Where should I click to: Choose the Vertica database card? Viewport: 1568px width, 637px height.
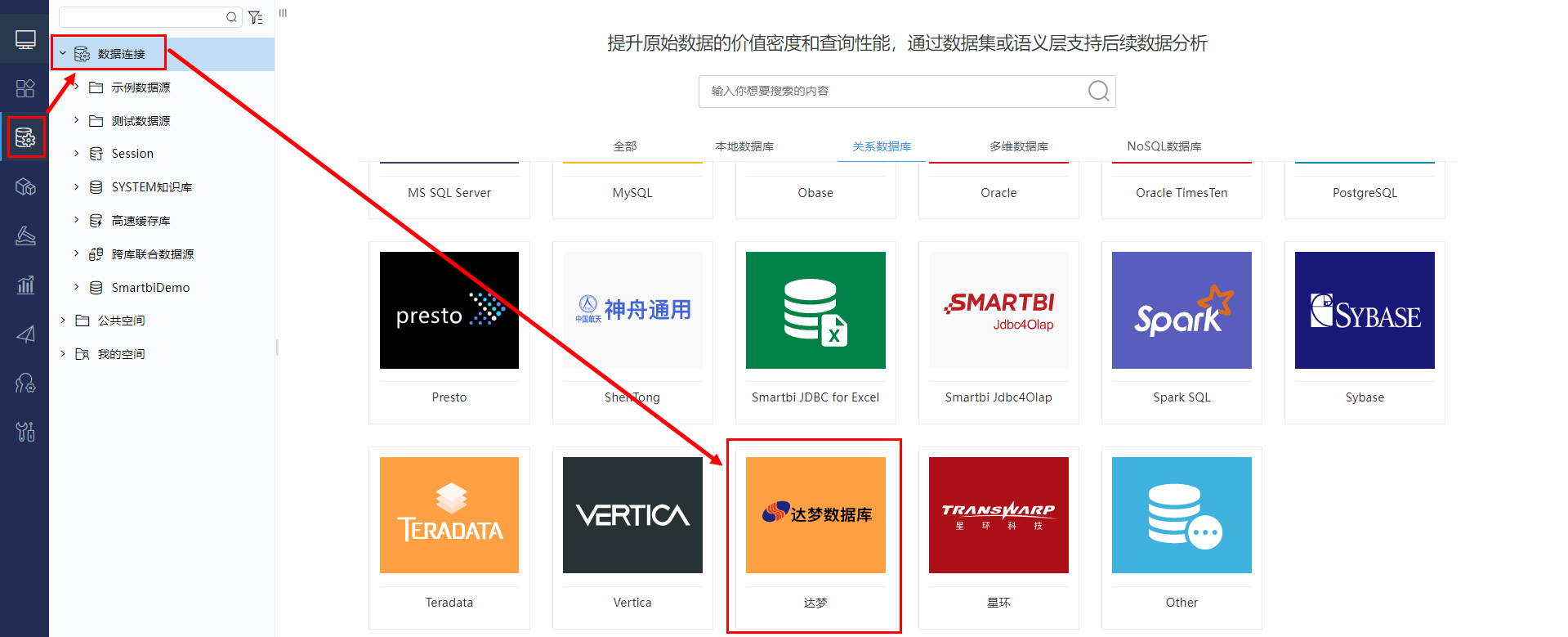(x=632, y=538)
